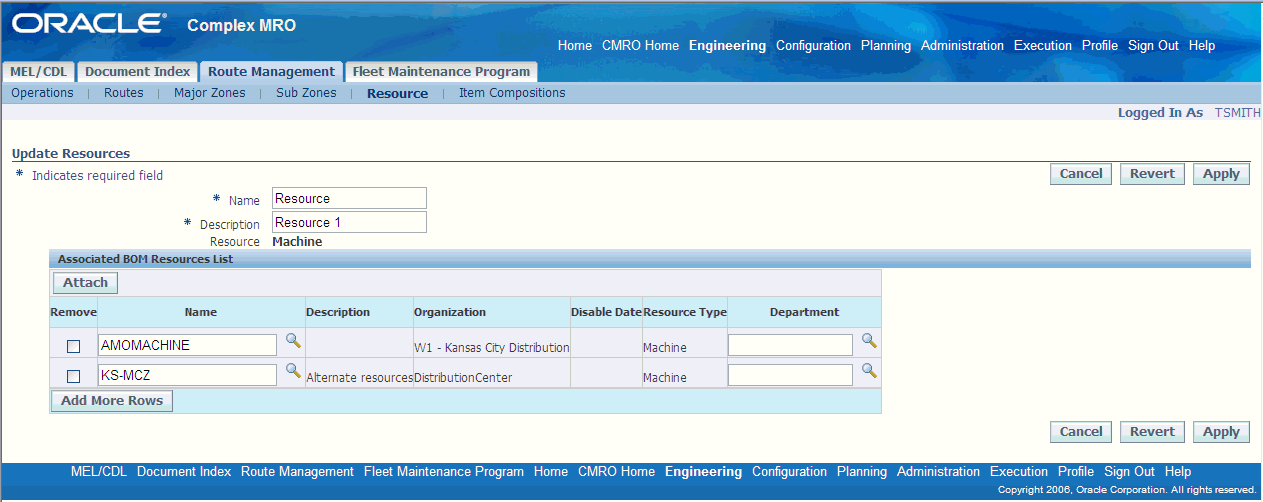The height and width of the screenshot is (502, 1263).
Task: Open department search for AMOMACHINE row
Action: tap(869, 341)
